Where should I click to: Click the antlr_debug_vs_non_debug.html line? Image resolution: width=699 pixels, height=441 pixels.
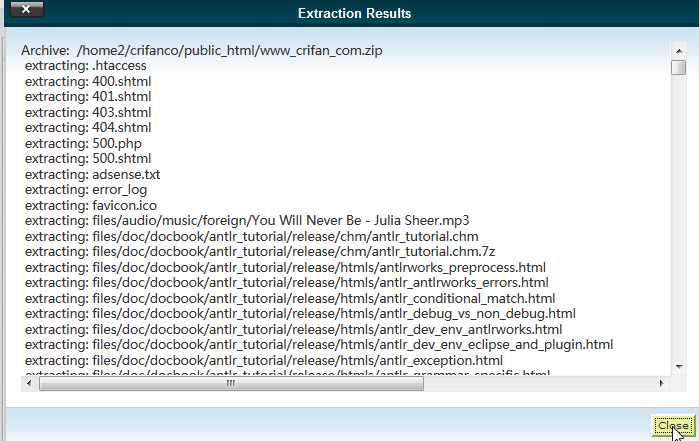click(300, 313)
